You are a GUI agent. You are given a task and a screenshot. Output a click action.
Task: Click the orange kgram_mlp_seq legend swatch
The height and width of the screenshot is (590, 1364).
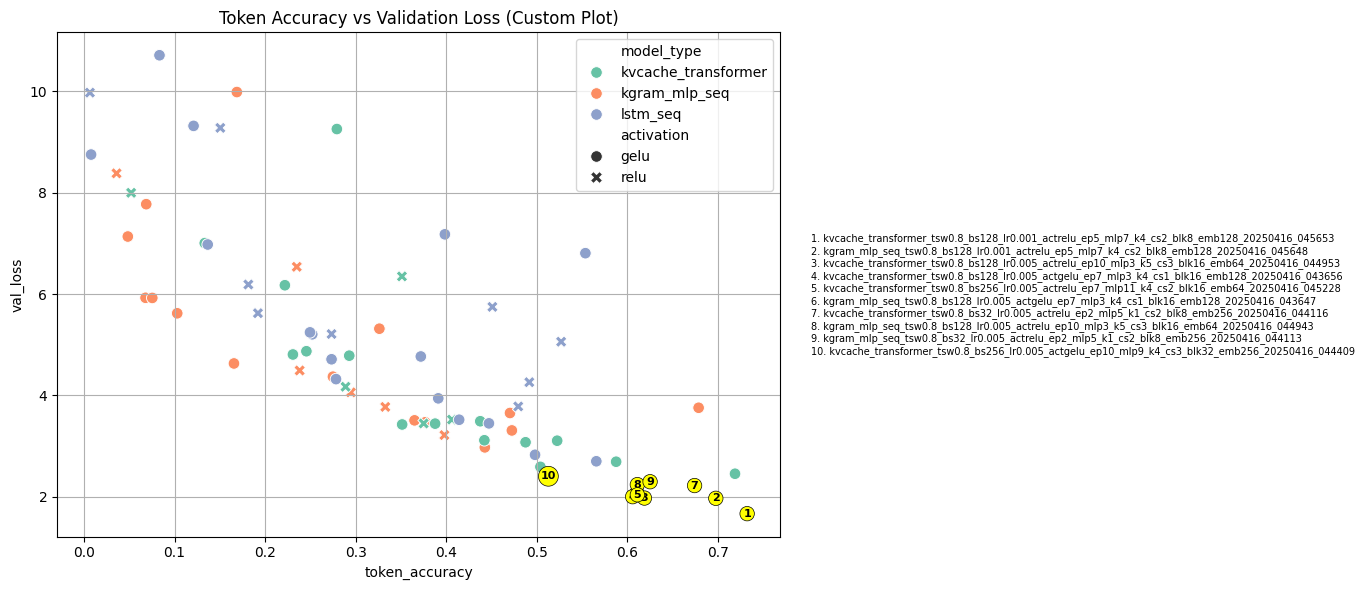pyautogui.click(x=597, y=93)
